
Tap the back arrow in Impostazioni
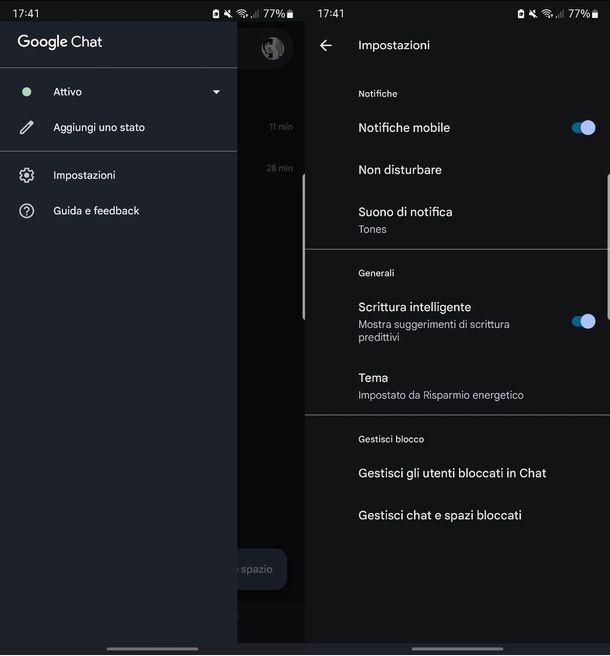tap(326, 45)
